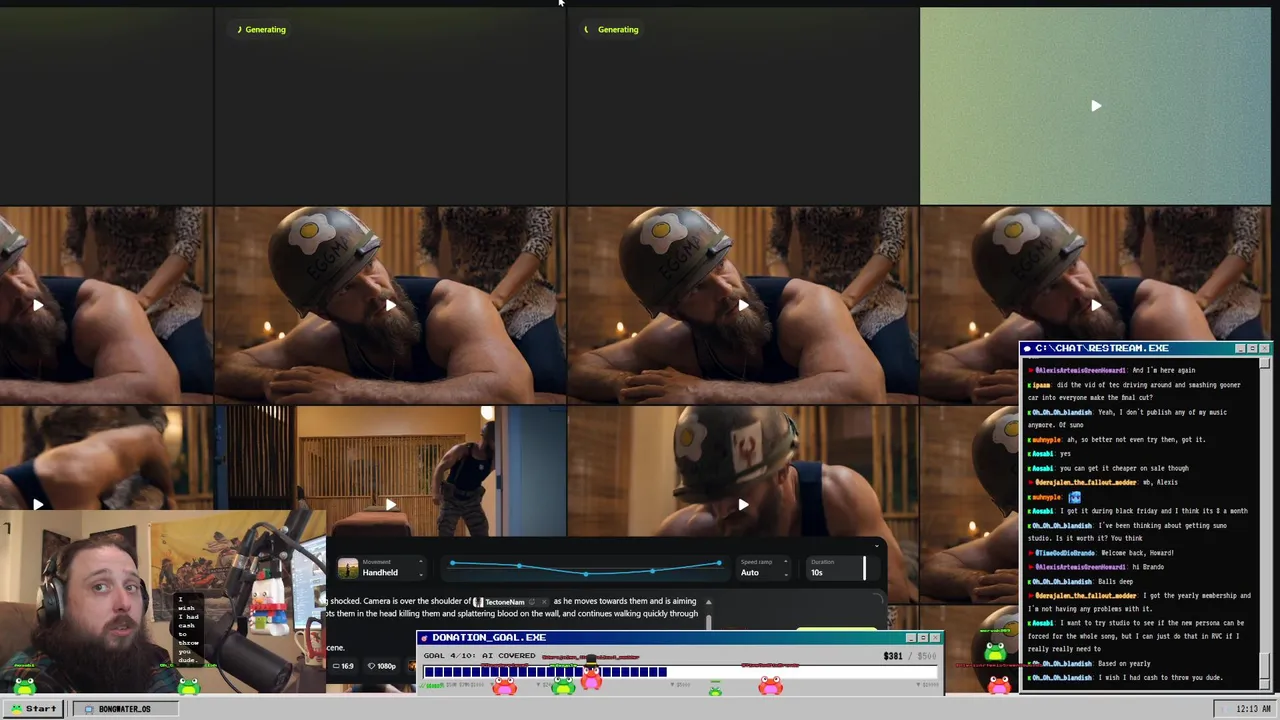Change the 16:9 aspect ratio setting
Image resolution: width=1280 pixels, height=720 pixels.
click(344, 666)
